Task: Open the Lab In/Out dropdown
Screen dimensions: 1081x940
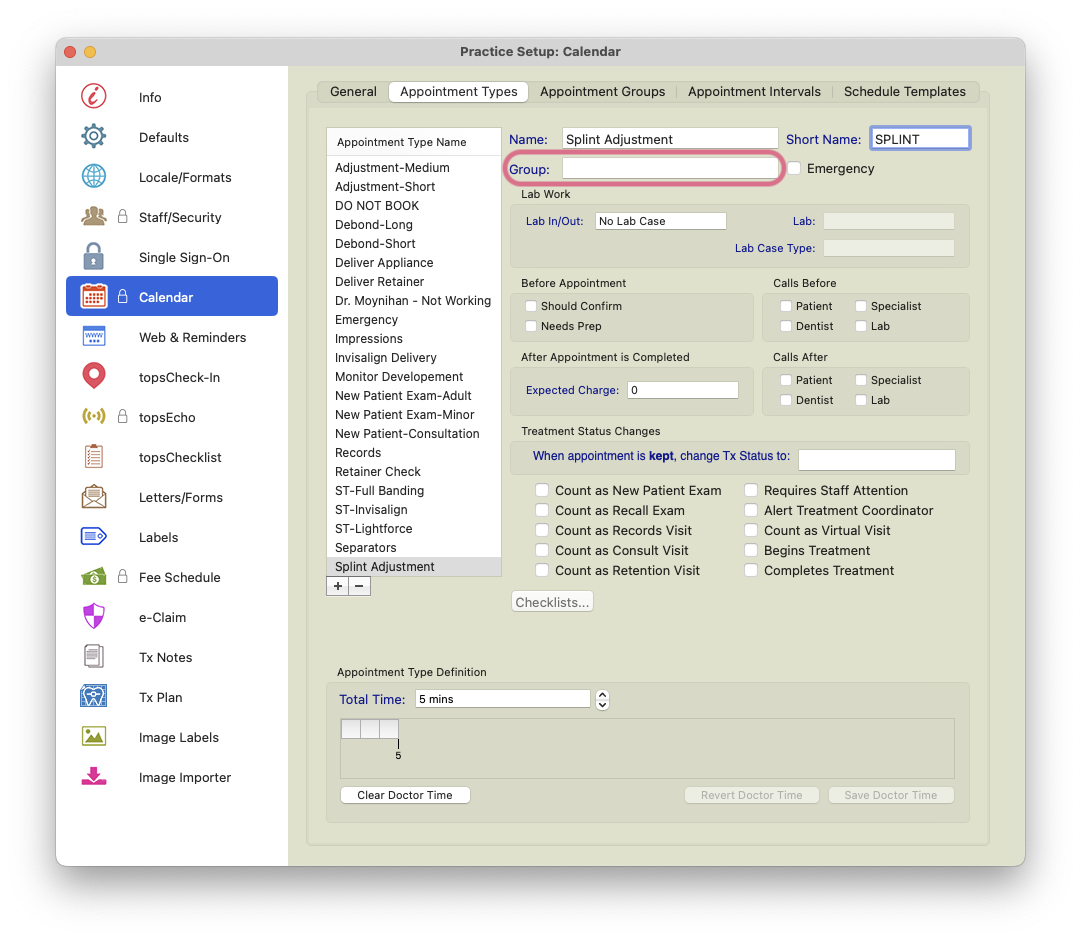Action: tap(660, 221)
